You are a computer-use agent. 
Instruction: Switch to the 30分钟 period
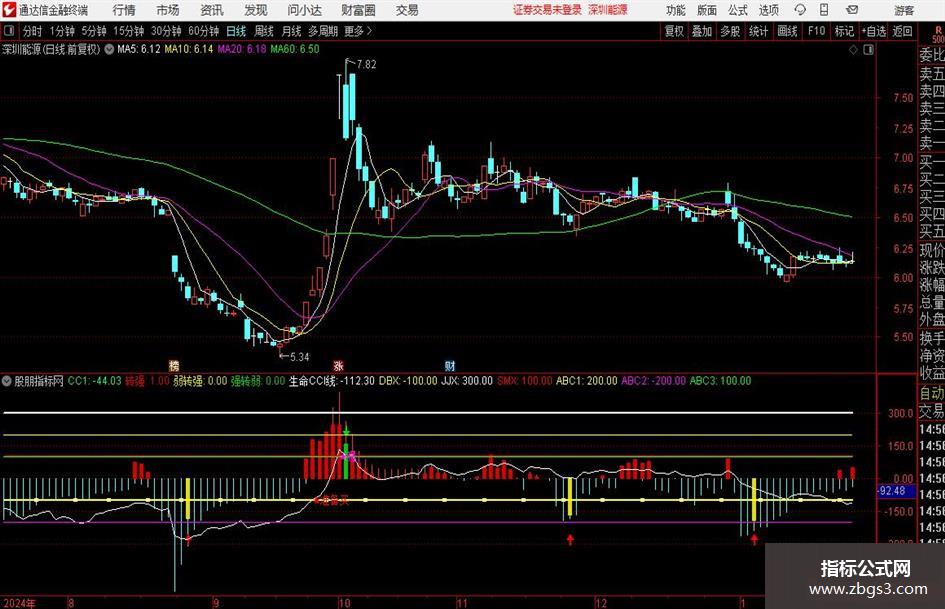click(x=166, y=31)
